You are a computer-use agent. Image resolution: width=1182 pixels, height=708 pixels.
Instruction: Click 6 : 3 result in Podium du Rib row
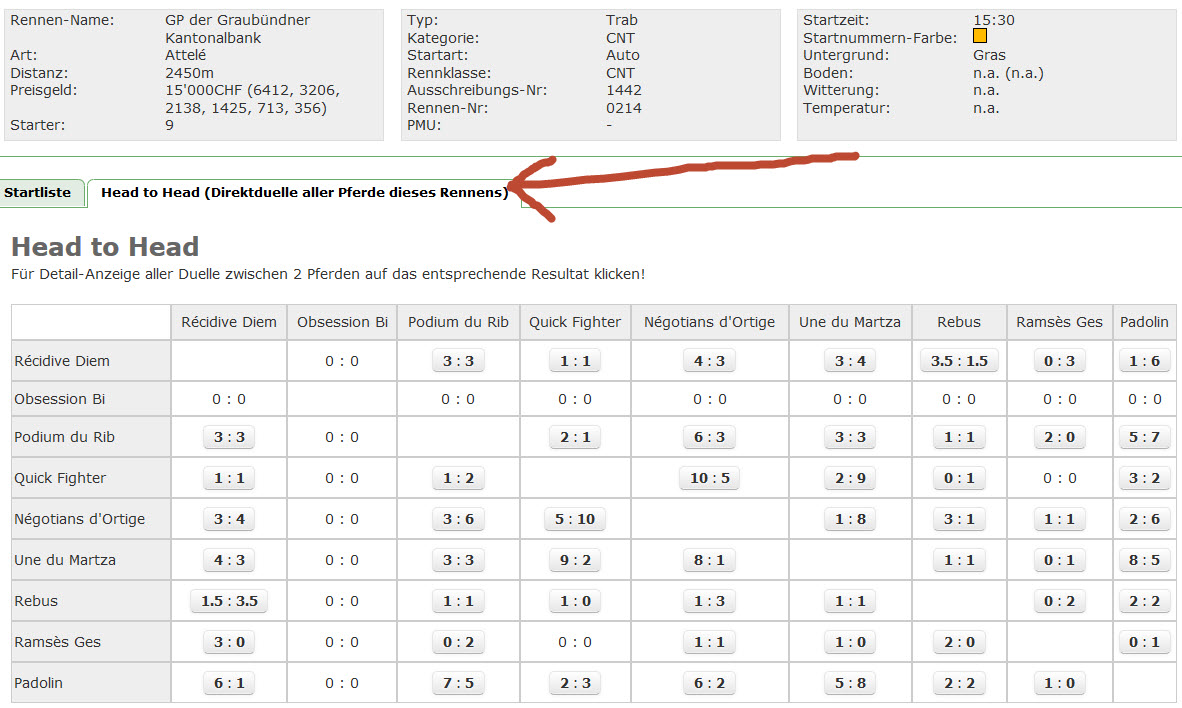point(709,437)
